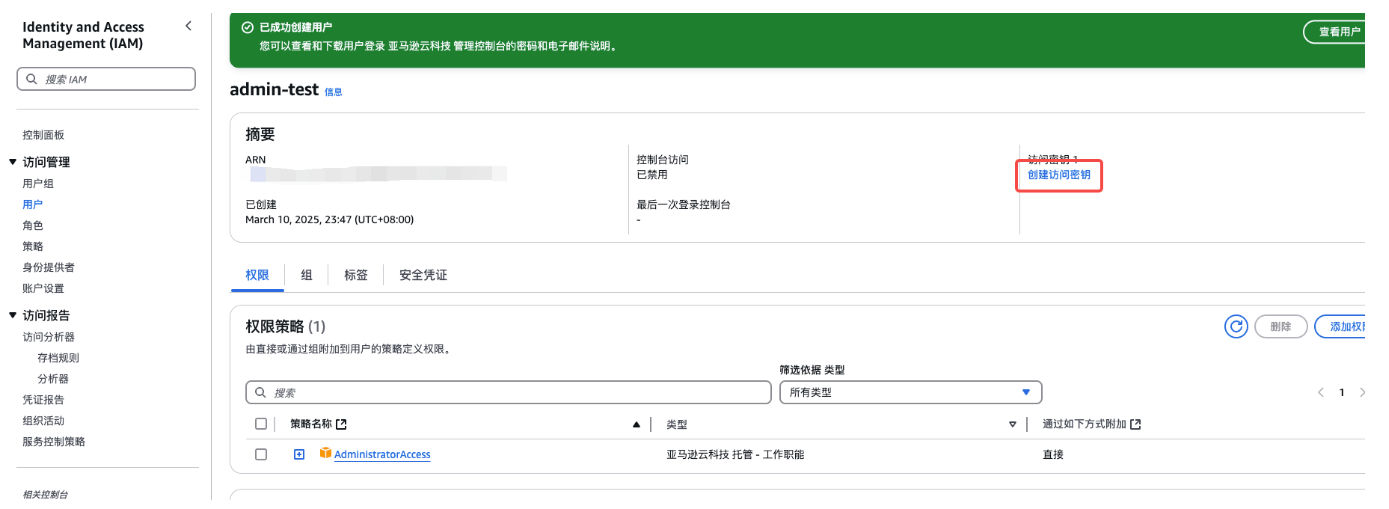This screenshot has height=509, width=1389.
Task: Open the 所有类型 filter dropdown
Action: 910,392
